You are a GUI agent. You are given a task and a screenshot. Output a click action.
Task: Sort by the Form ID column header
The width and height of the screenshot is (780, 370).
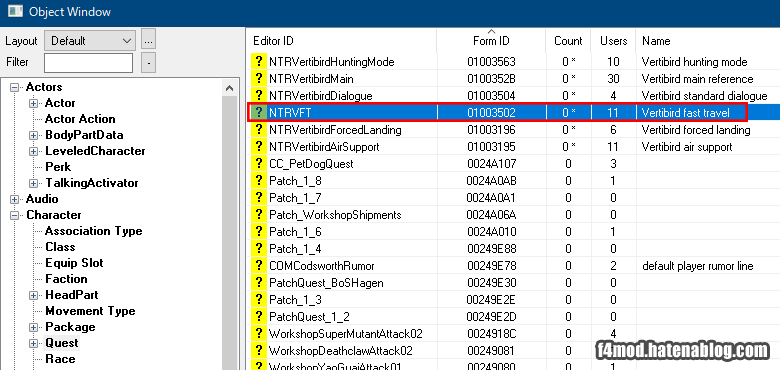(491, 41)
